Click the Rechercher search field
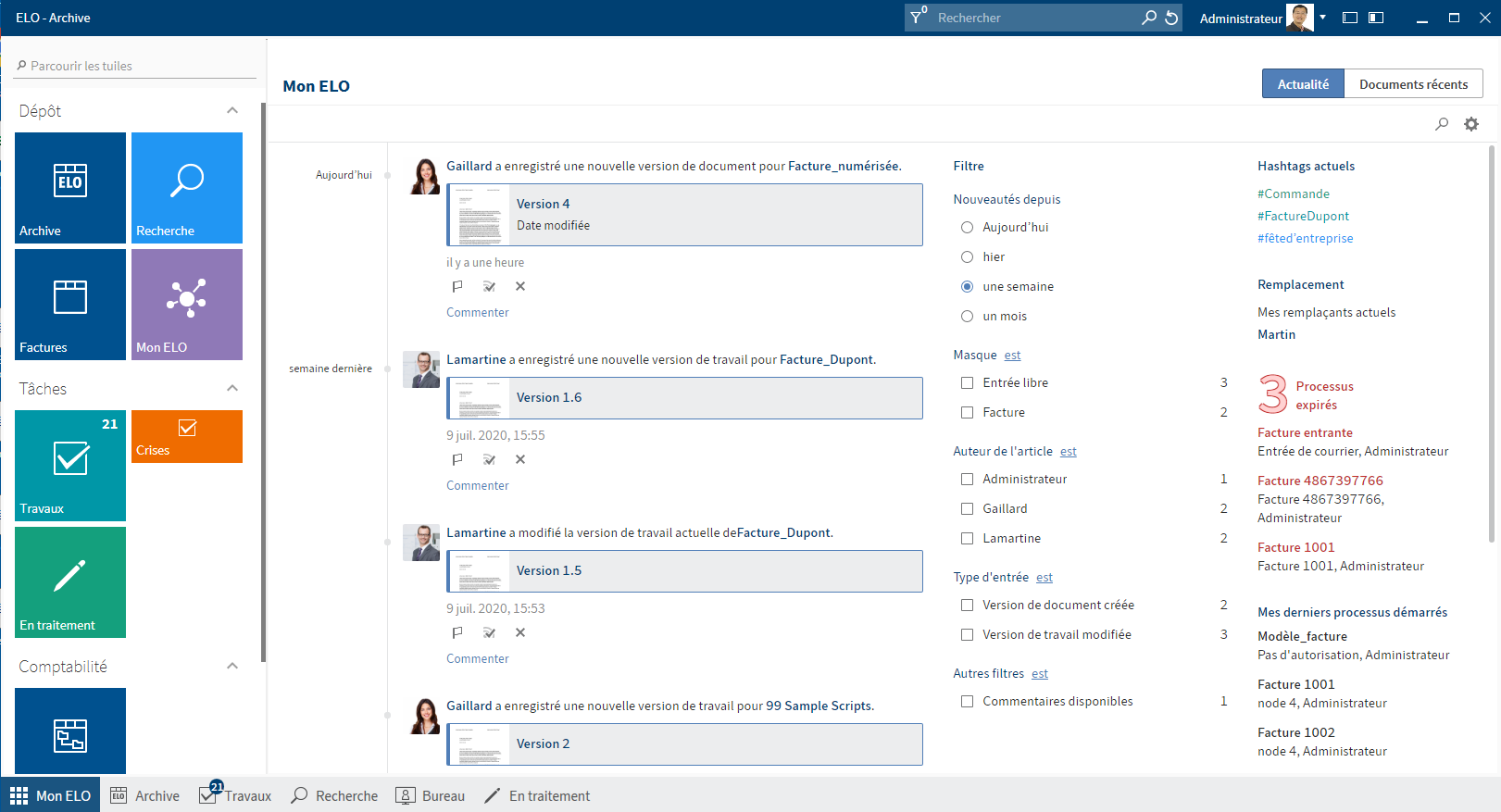The height and width of the screenshot is (812, 1501). [1036, 18]
